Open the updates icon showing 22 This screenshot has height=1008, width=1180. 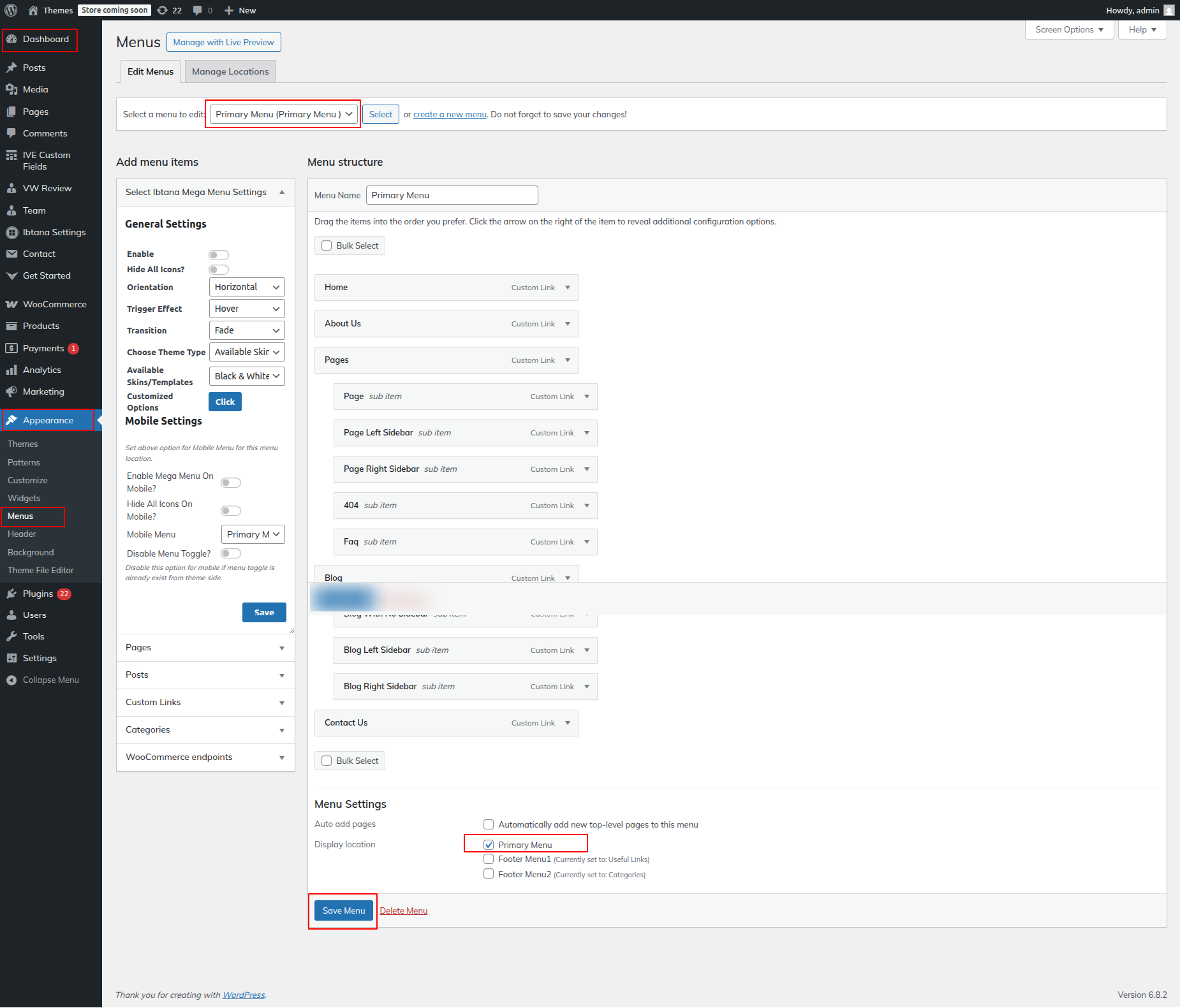pos(163,10)
